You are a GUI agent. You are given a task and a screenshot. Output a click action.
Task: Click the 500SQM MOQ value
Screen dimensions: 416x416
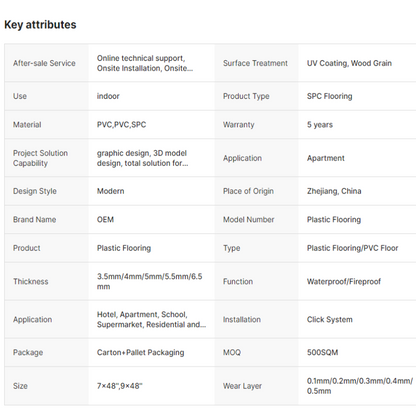(x=322, y=352)
